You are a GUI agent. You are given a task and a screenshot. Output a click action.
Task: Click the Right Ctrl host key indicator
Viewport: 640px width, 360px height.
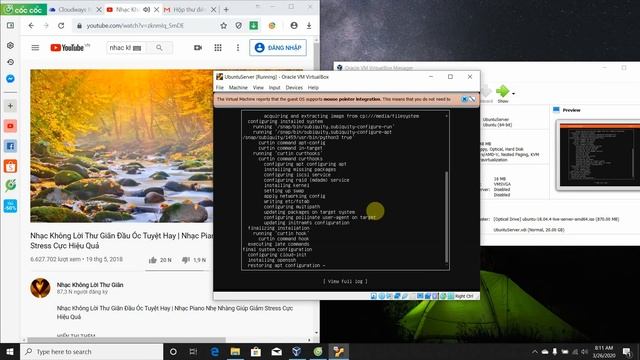(464, 296)
